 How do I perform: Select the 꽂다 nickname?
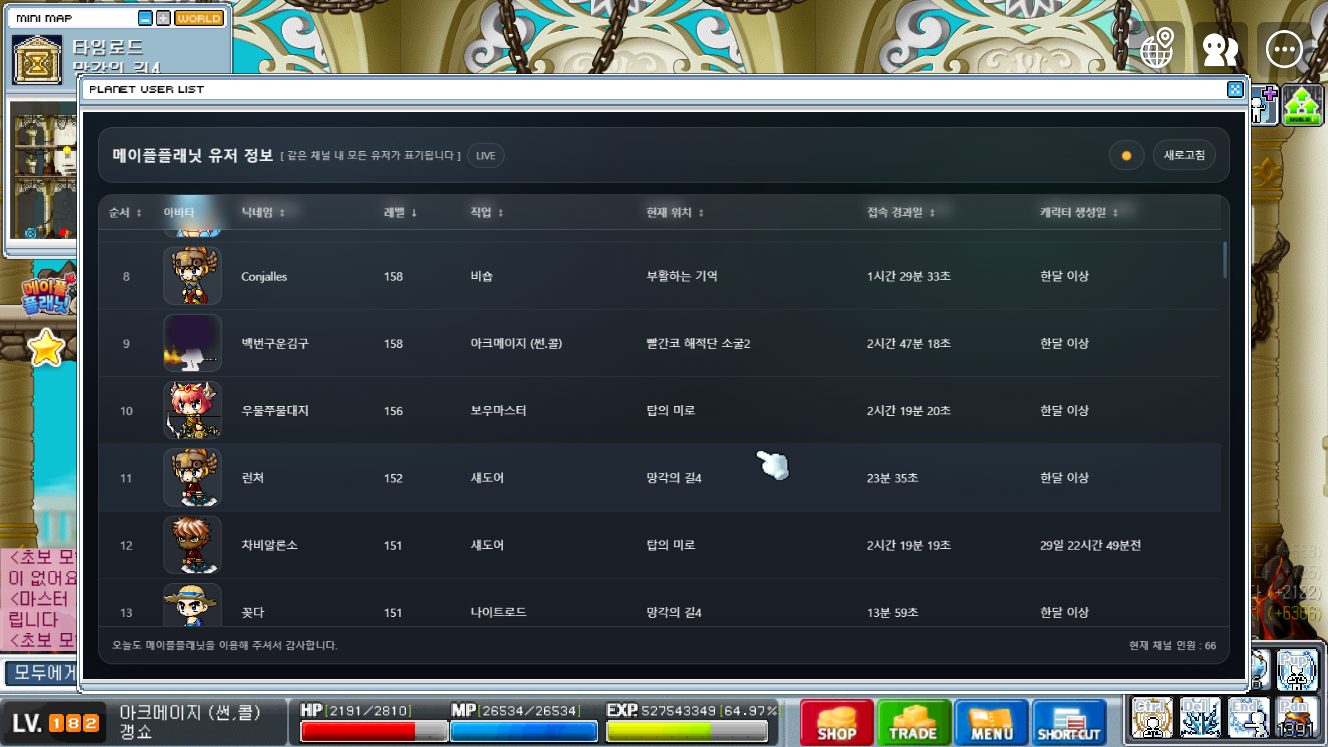point(252,612)
